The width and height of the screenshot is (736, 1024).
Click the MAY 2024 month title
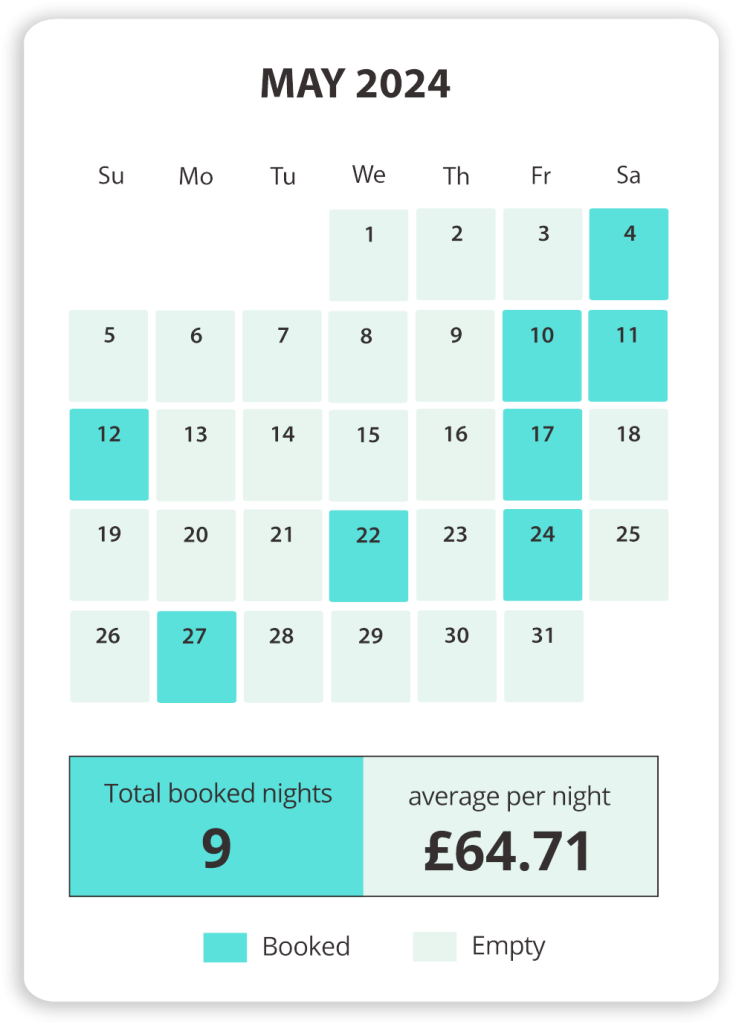(x=355, y=84)
